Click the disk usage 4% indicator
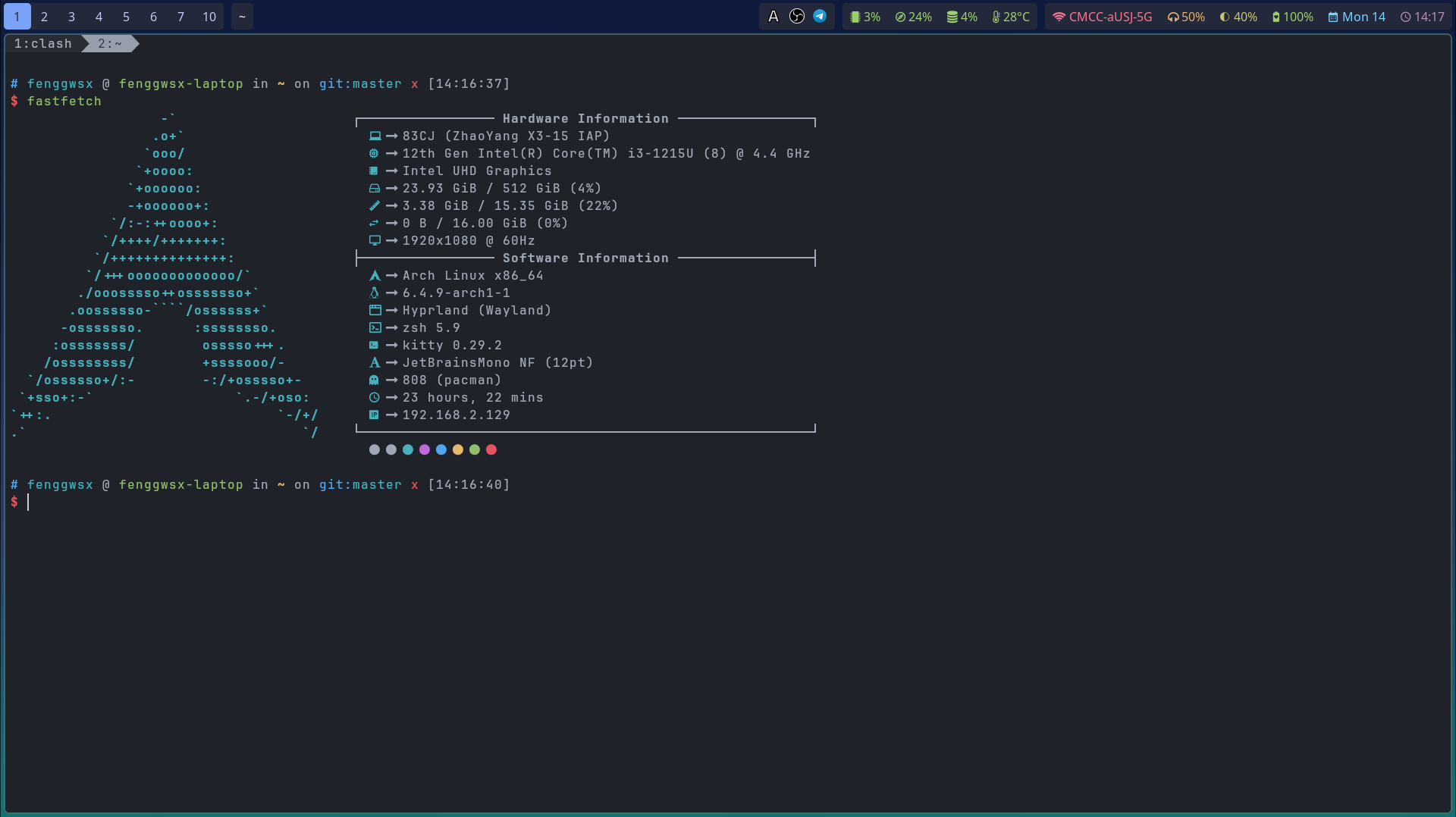Viewport: 1456px width, 817px height. [962, 17]
